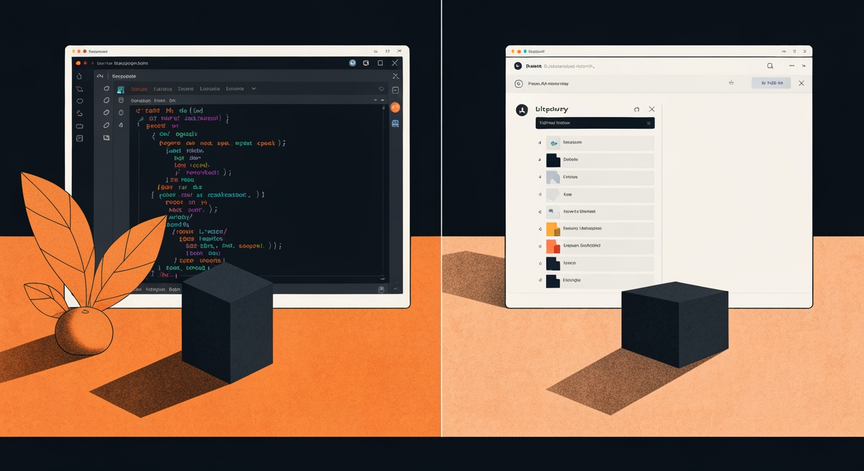Click the diamond icon at right end of editor tab bar

(381, 89)
